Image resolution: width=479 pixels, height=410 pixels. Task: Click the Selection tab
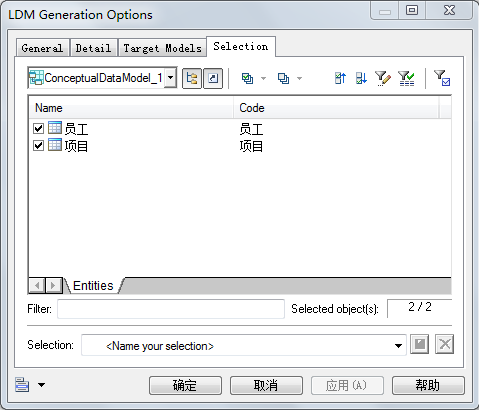(241, 46)
